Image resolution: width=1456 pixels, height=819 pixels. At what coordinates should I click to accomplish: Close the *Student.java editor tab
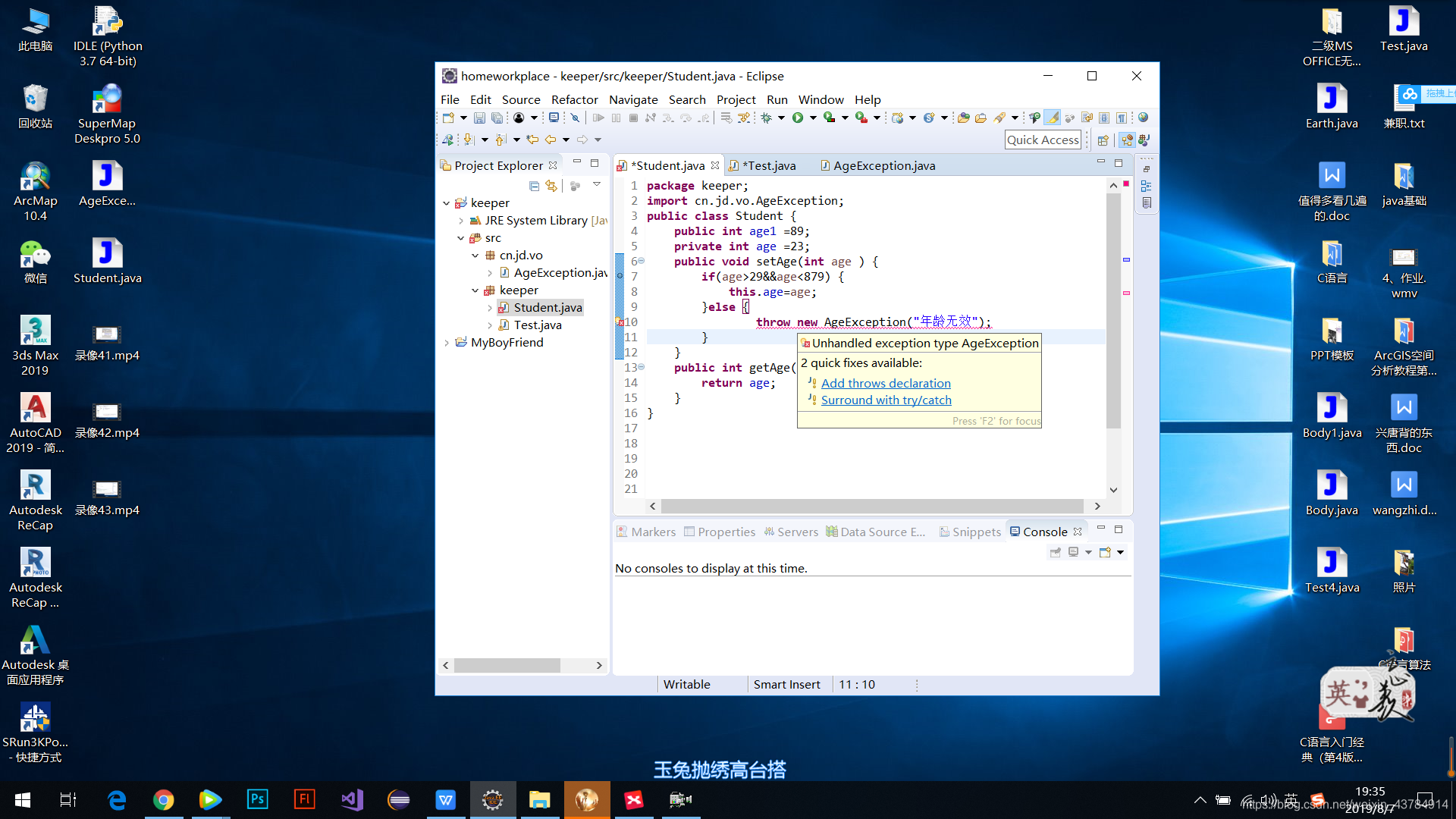(715, 165)
